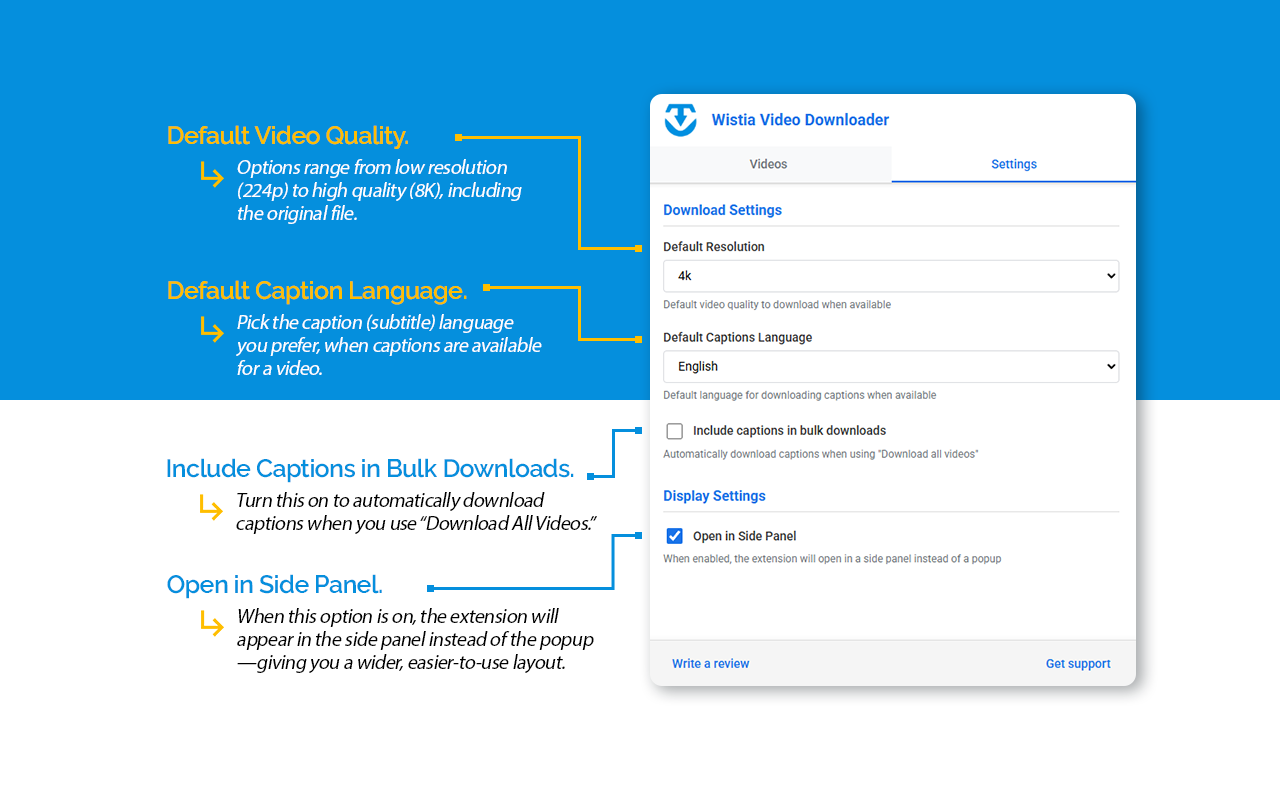1280x800 pixels.
Task: Open the Settings tab
Action: [x=1014, y=164]
